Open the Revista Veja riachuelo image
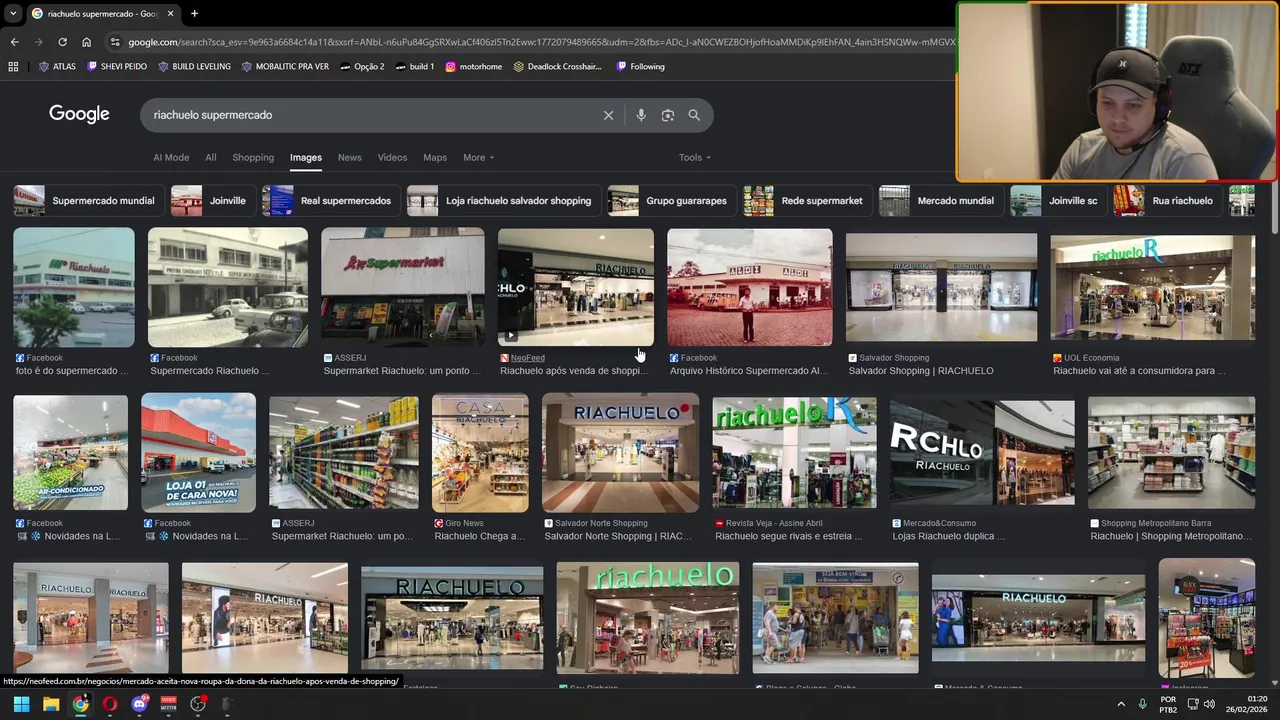This screenshot has height=720, width=1280. click(x=794, y=453)
